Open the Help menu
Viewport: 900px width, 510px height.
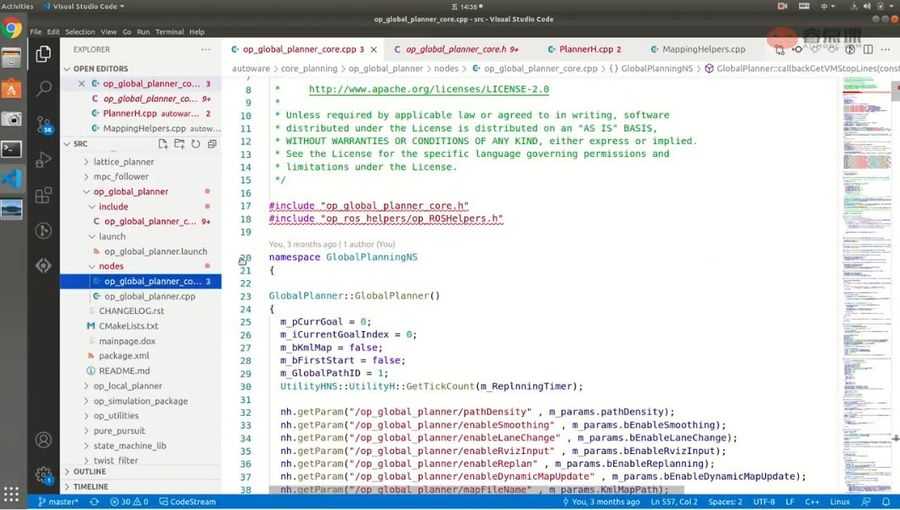(x=197, y=32)
